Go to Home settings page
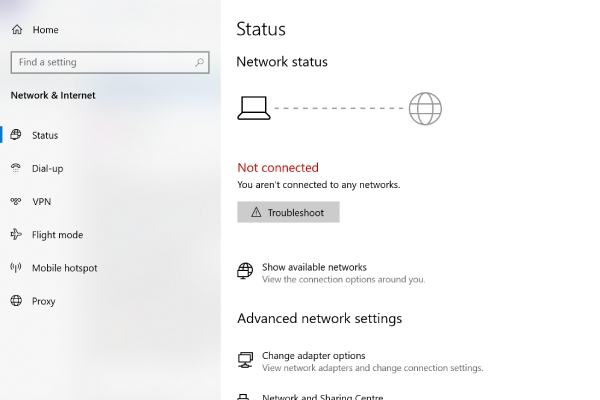Screen dimensions: 600x400 (45, 30)
